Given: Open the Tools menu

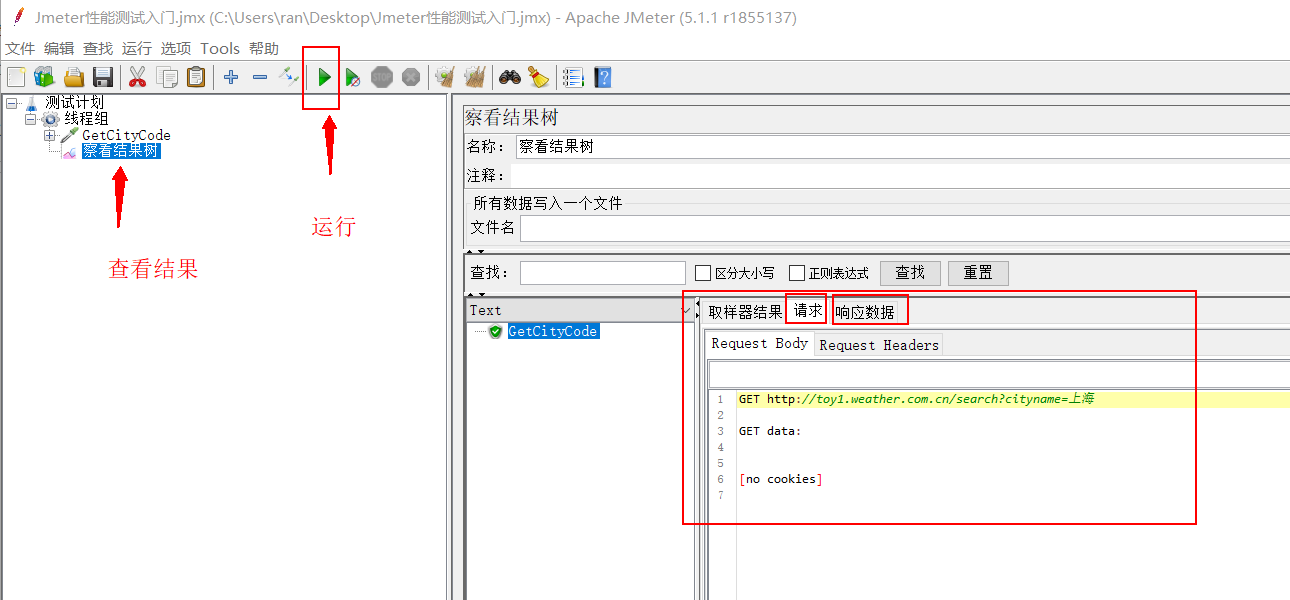Looking at the screenshot, I should tap(220, 48).
